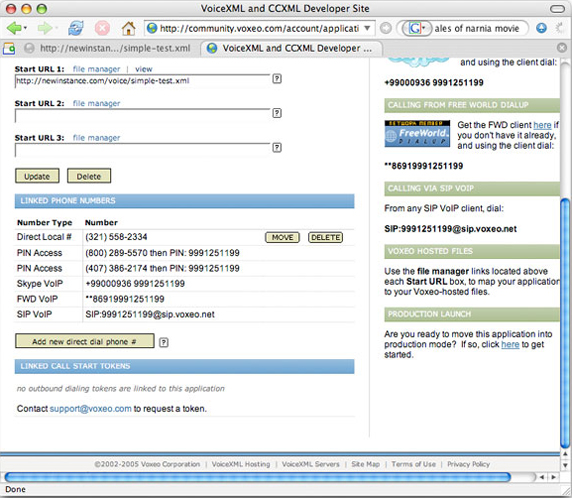Switch to VoiceXML and CCXML Developer tab
572x498 pixels.
tap(292, 48)
